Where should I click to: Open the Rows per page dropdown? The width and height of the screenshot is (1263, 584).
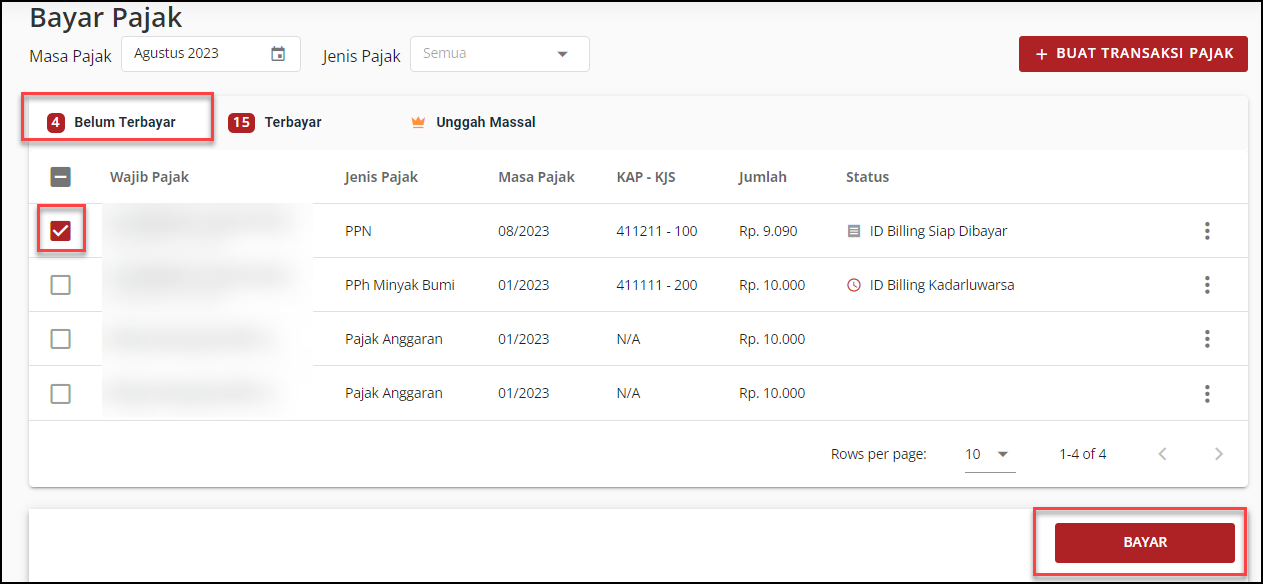click(x=988, y=454)
